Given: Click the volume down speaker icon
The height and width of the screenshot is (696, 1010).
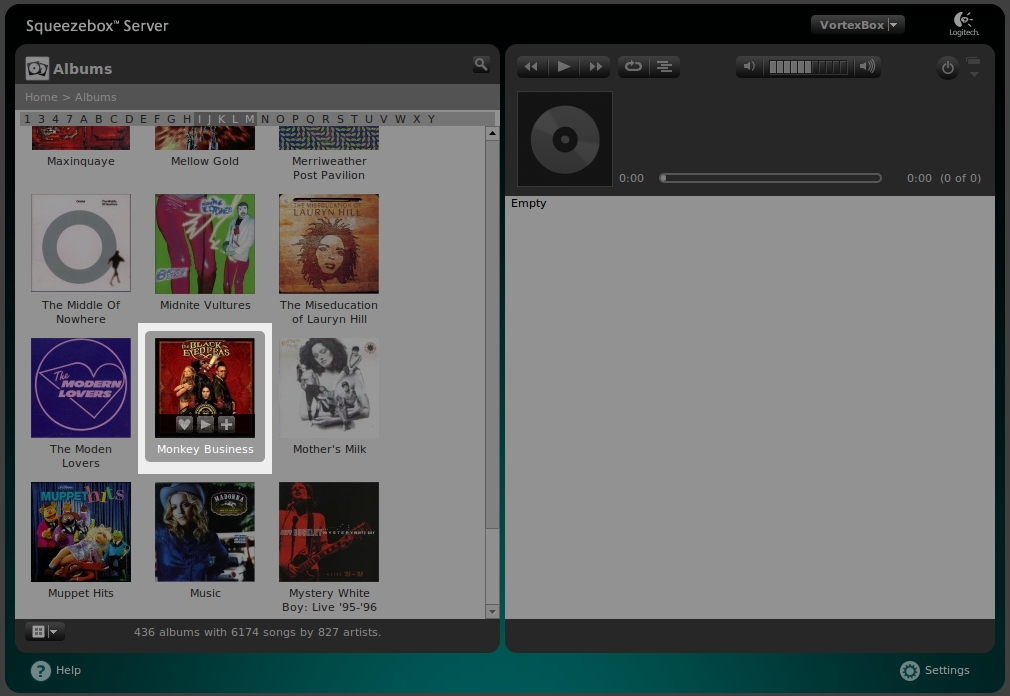Looking at the screenshot, I should (x=749, y=66).
